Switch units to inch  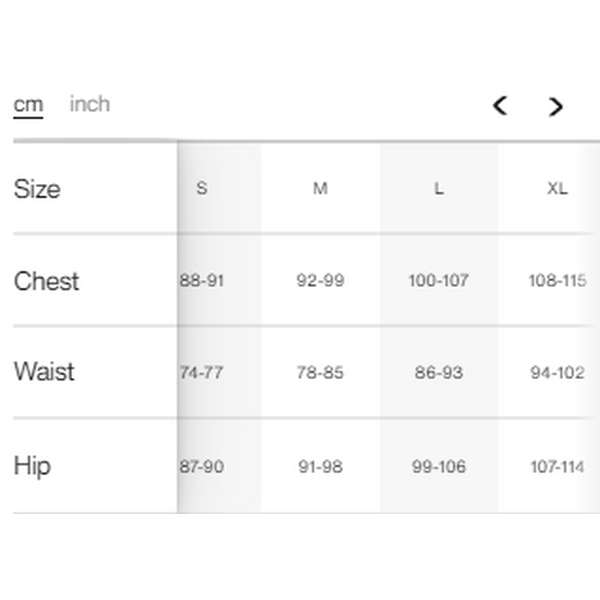(90, 104)
